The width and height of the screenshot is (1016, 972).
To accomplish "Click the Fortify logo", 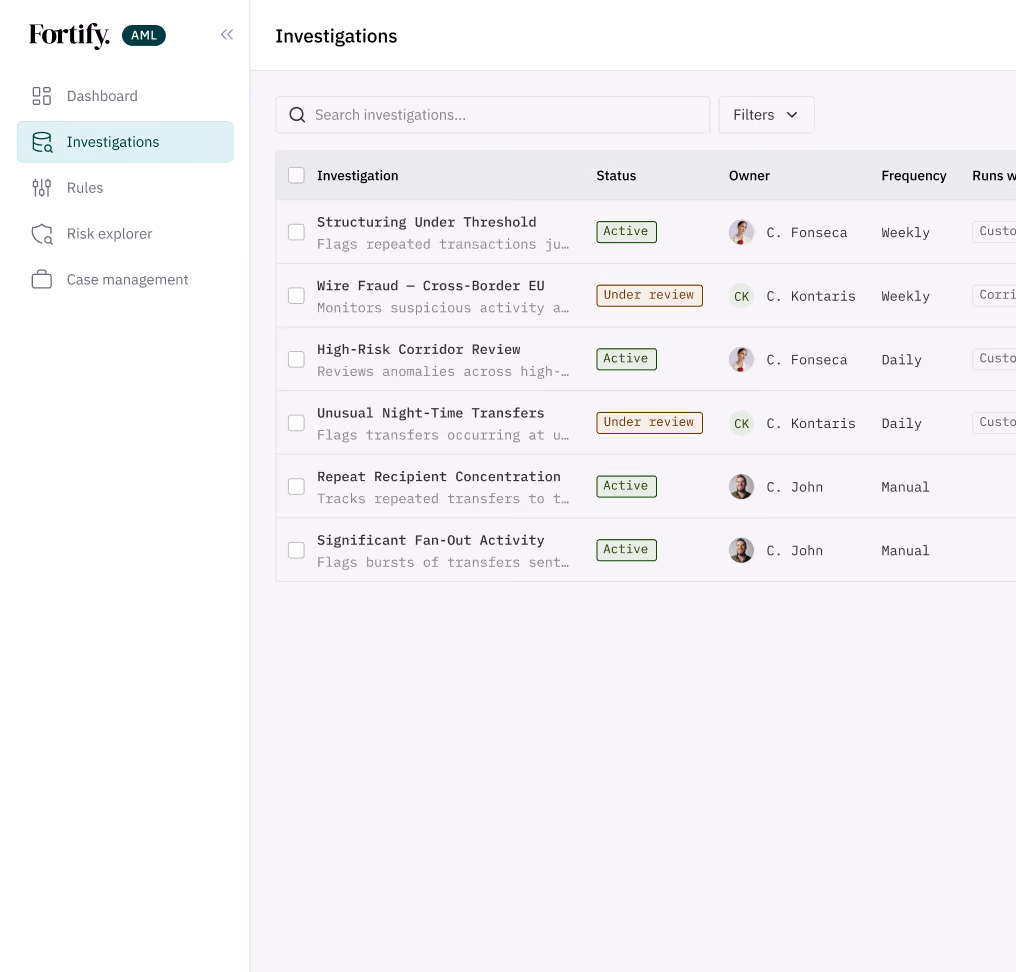I will (69, 35).
